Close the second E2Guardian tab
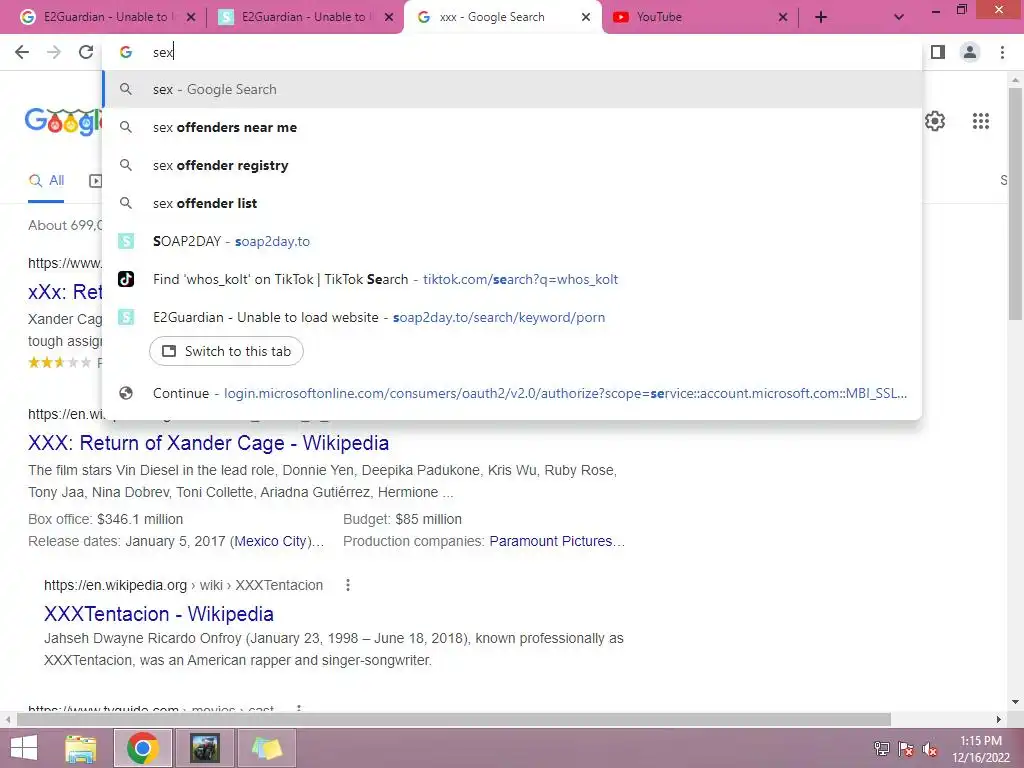The image size is (1024, 768). point(389,18)
